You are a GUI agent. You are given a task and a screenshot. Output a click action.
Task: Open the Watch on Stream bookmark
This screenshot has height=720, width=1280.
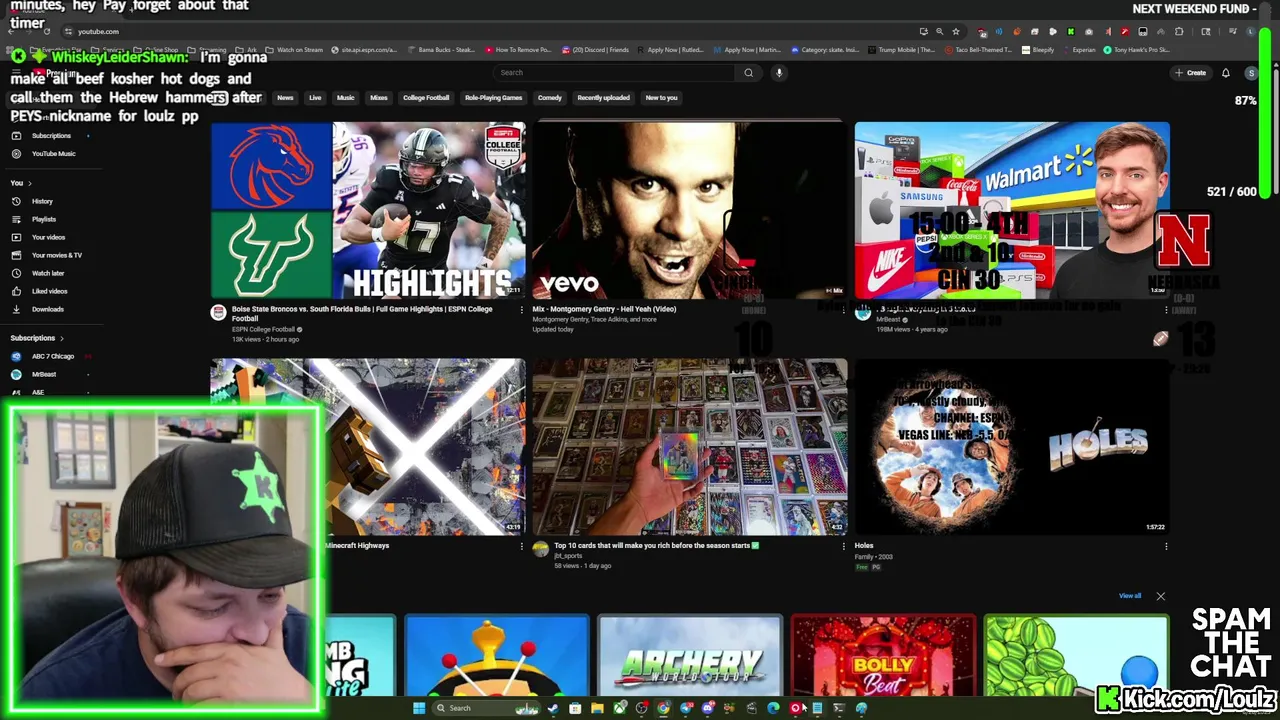pyautogui.click(x=294, y=49)
